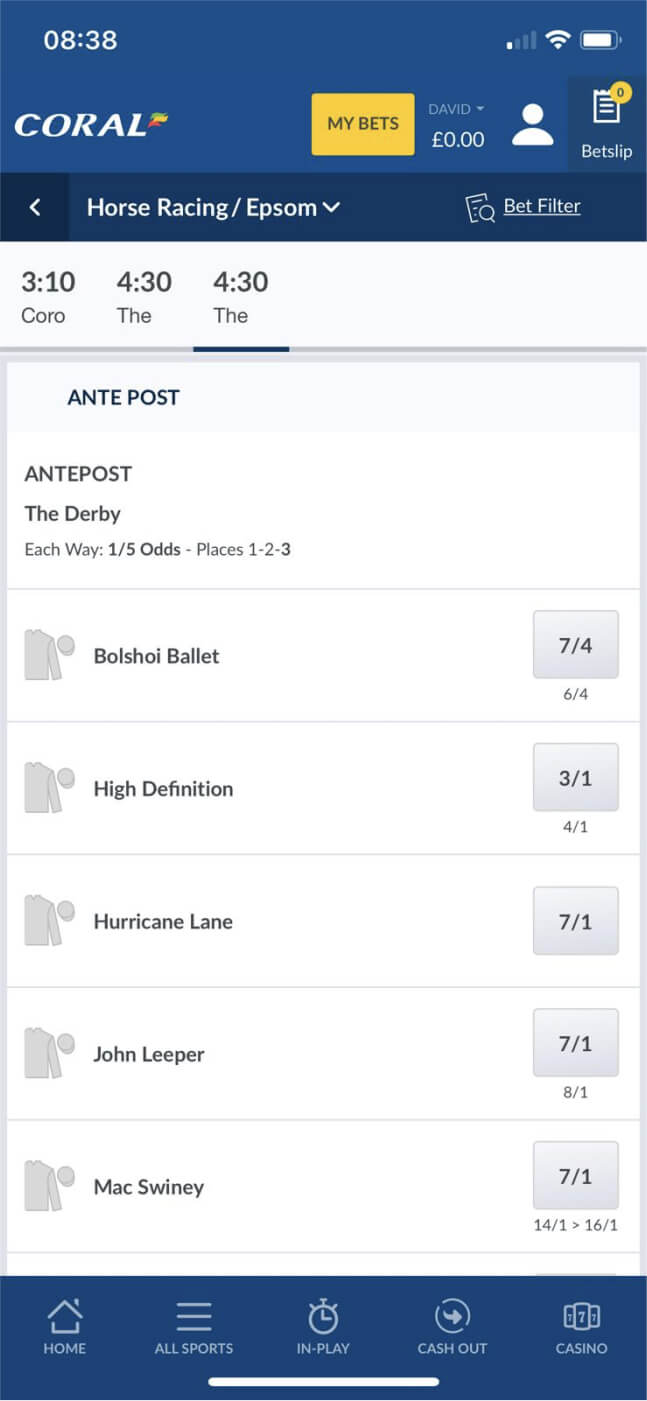The image size is (647, 1401).
Task: Open MY BETS
Action: pos(362,123)
